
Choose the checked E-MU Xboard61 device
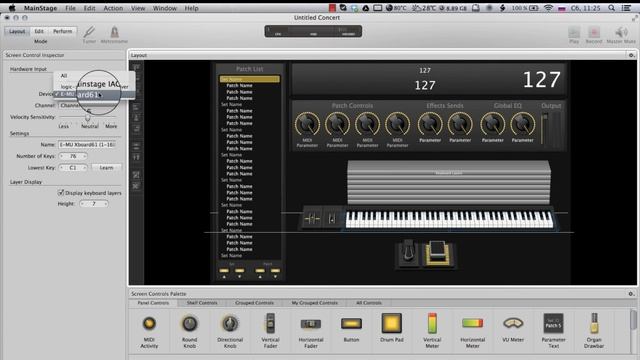[x=94, y=94]
